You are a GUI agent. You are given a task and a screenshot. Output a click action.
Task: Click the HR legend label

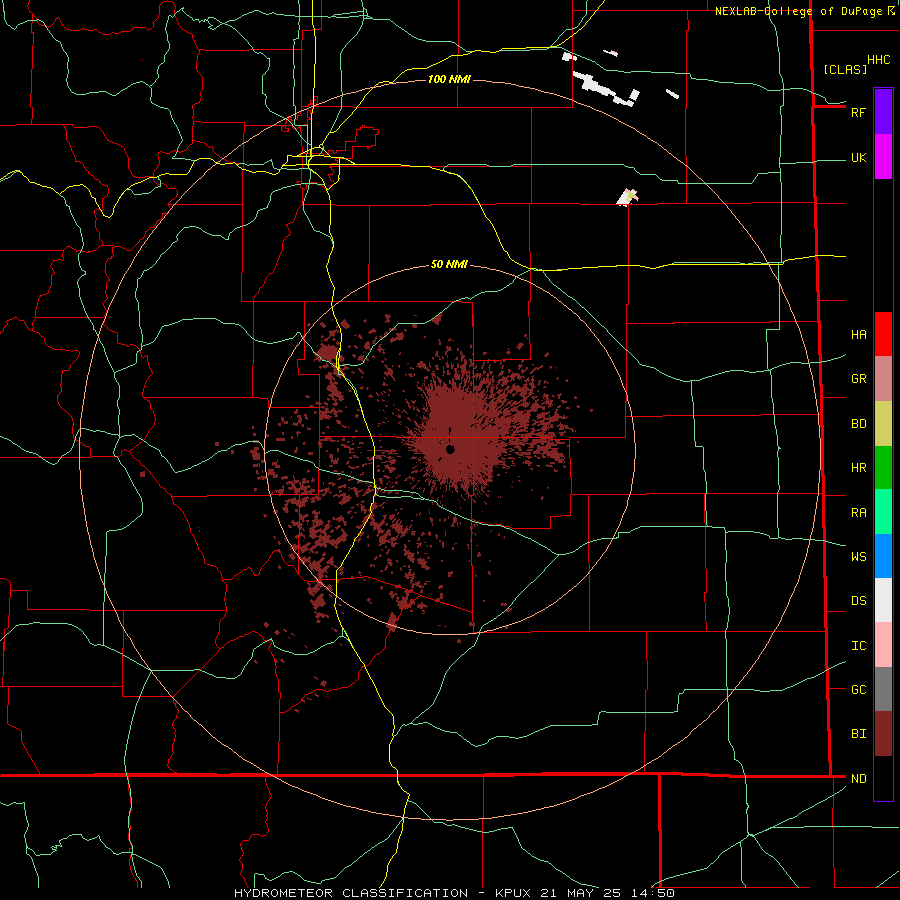coord(858,468)
